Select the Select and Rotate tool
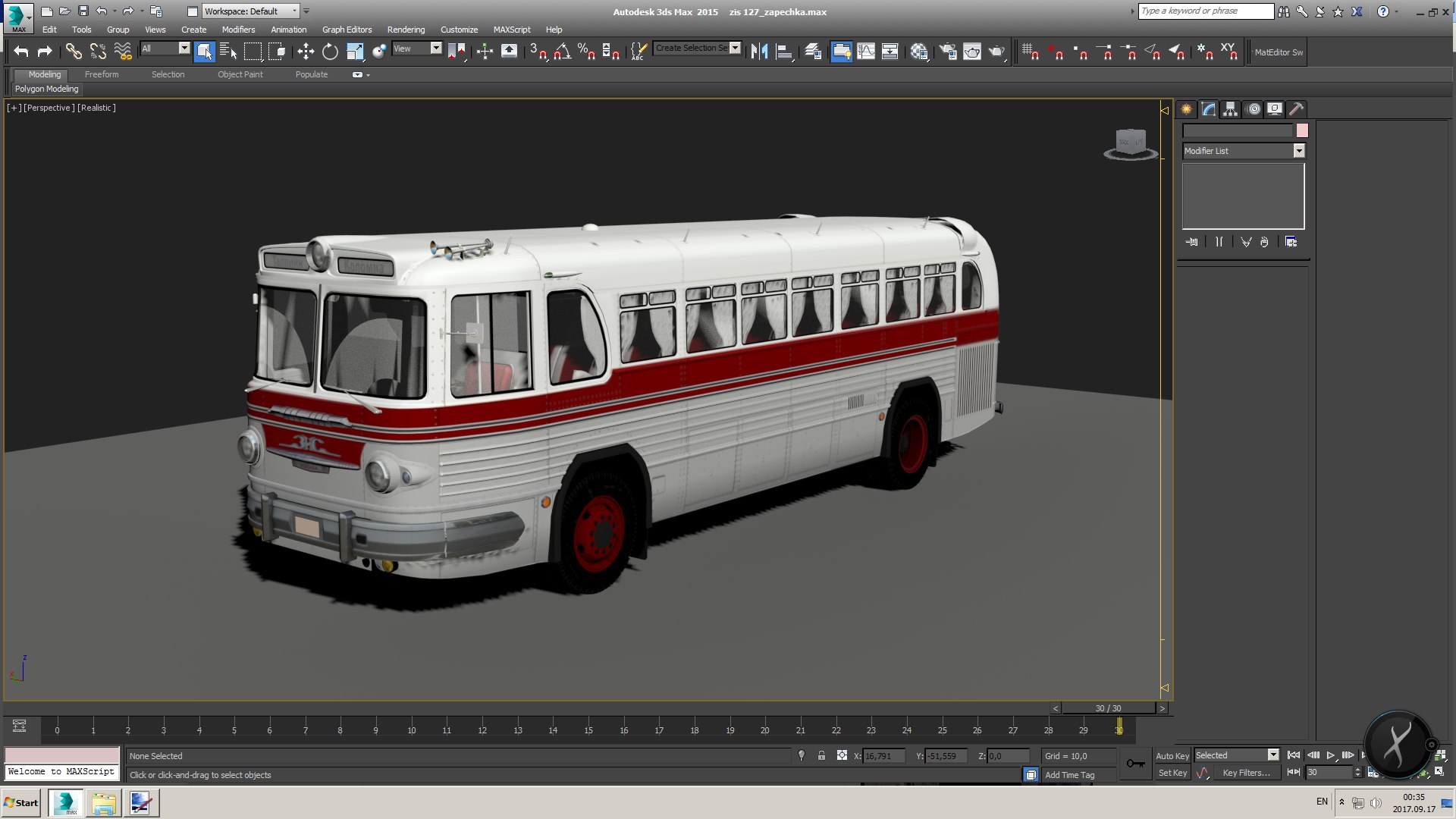 coord(330,52)
